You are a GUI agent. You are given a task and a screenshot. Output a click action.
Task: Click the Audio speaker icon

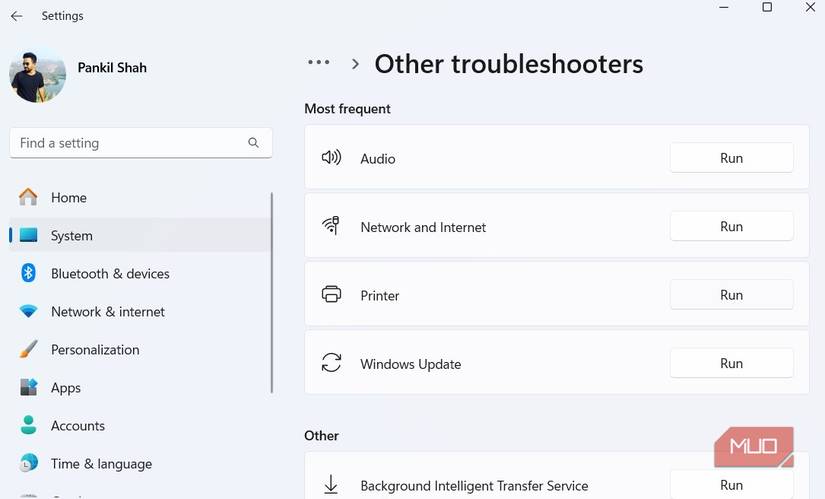coord(331,158)
